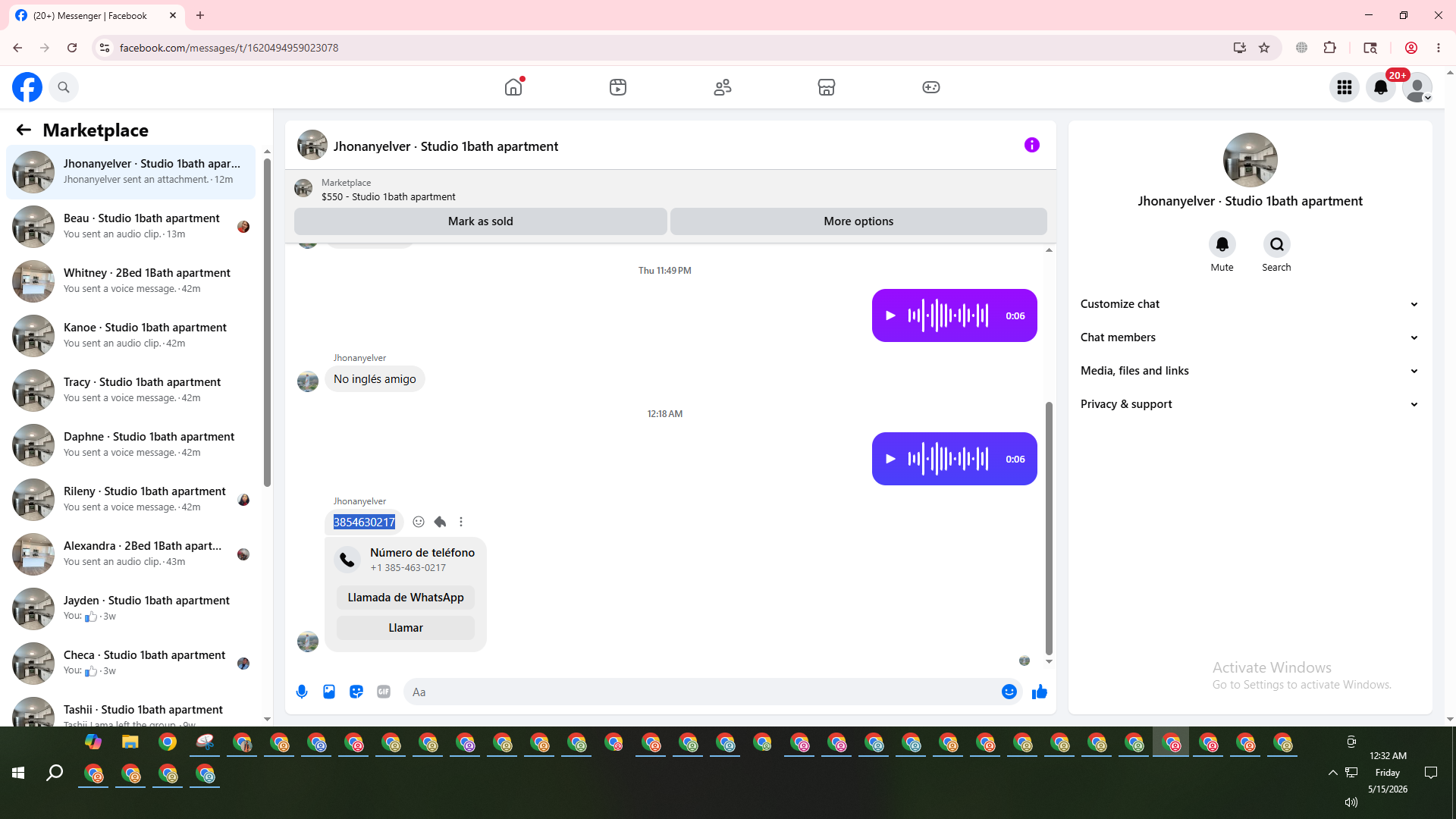Expand Media, files and links section
1456x819 pixels.
pyautogui.click(x=1250, y=371)
